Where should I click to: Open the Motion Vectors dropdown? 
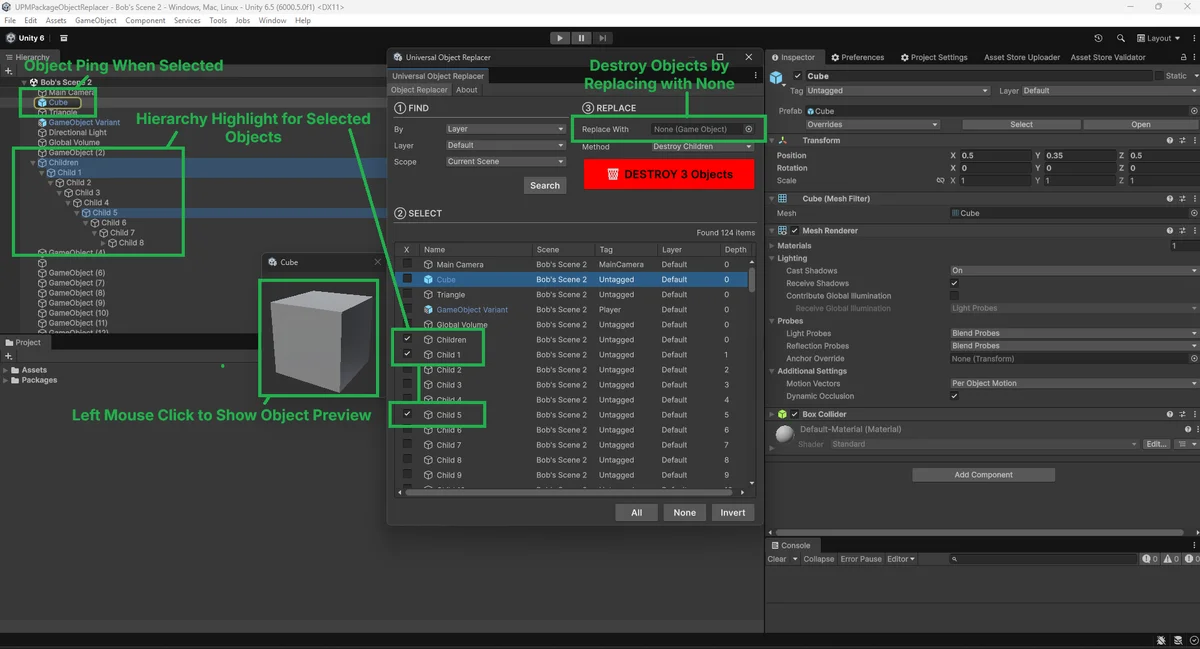coord(1074,383)
